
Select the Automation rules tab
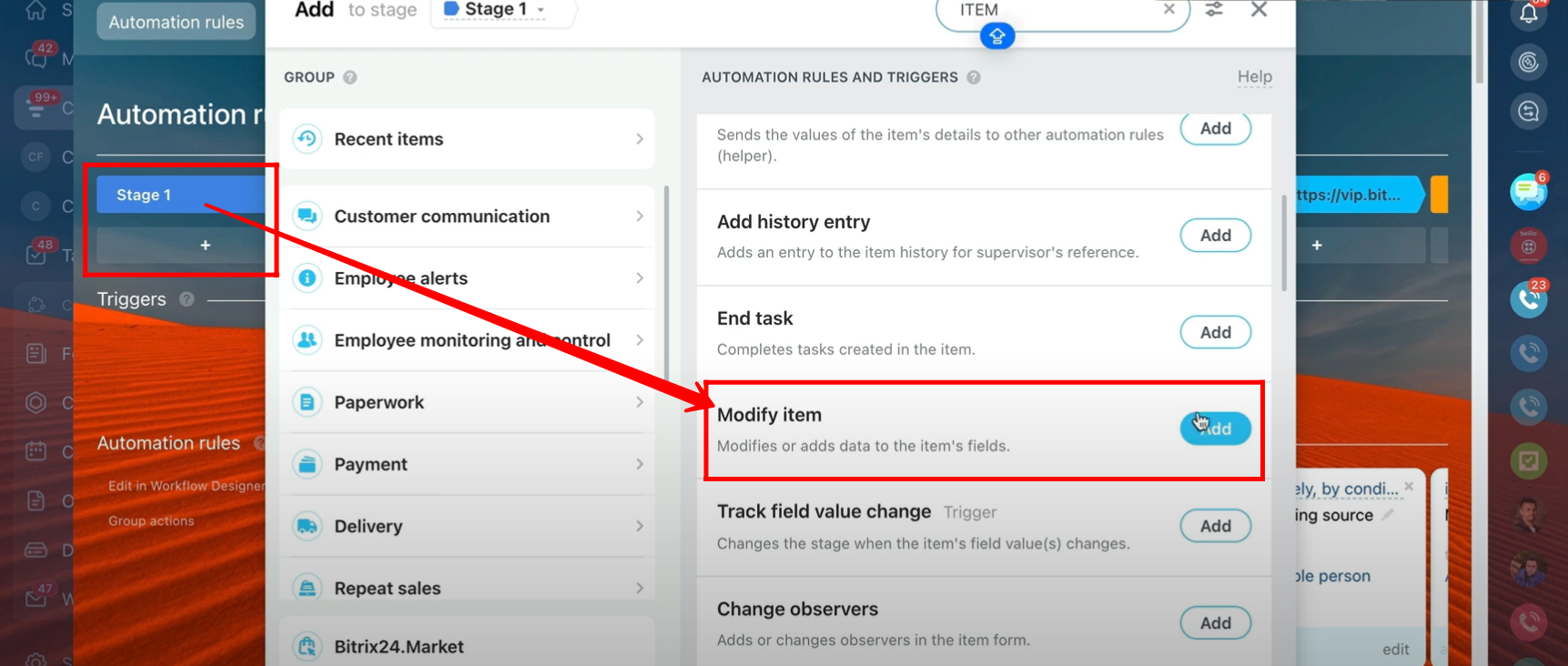(177, 22)
